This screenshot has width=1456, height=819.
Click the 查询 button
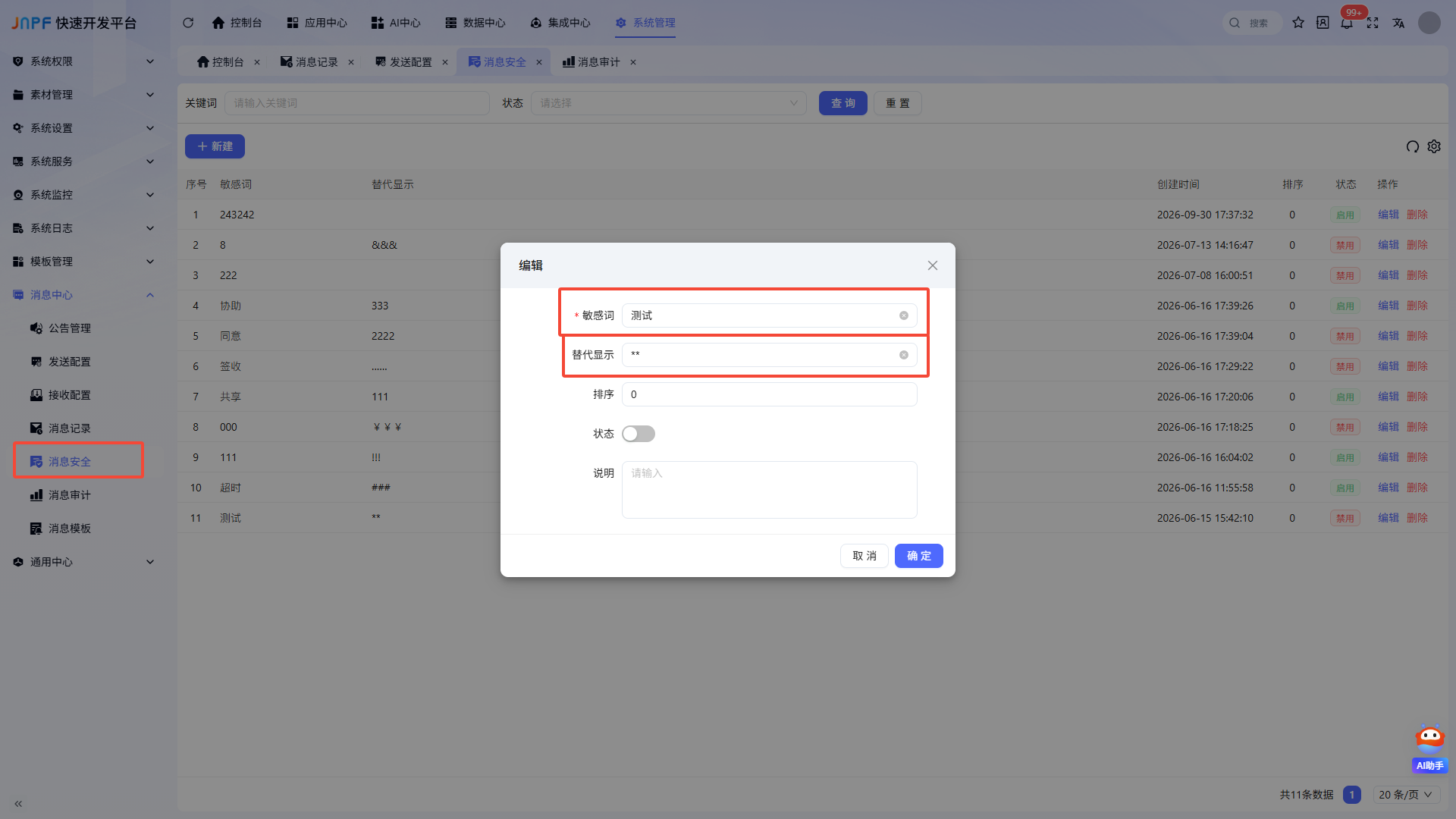point(843,103)
